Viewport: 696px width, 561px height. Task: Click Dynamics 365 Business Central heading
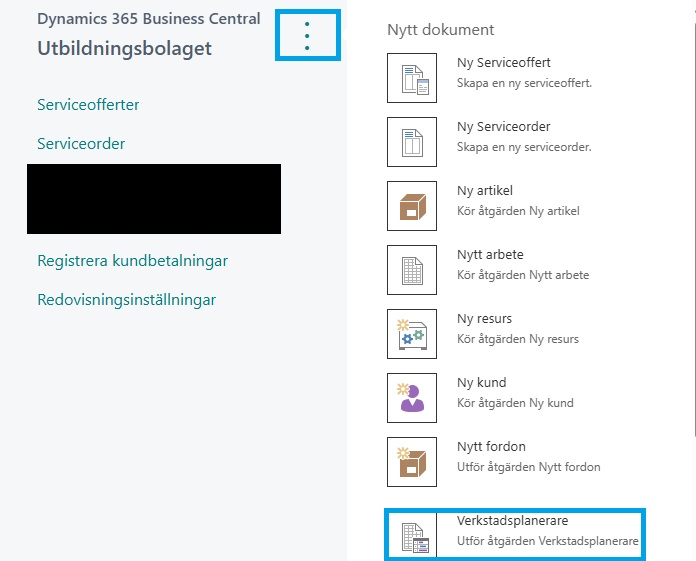(x=149, y=19)
